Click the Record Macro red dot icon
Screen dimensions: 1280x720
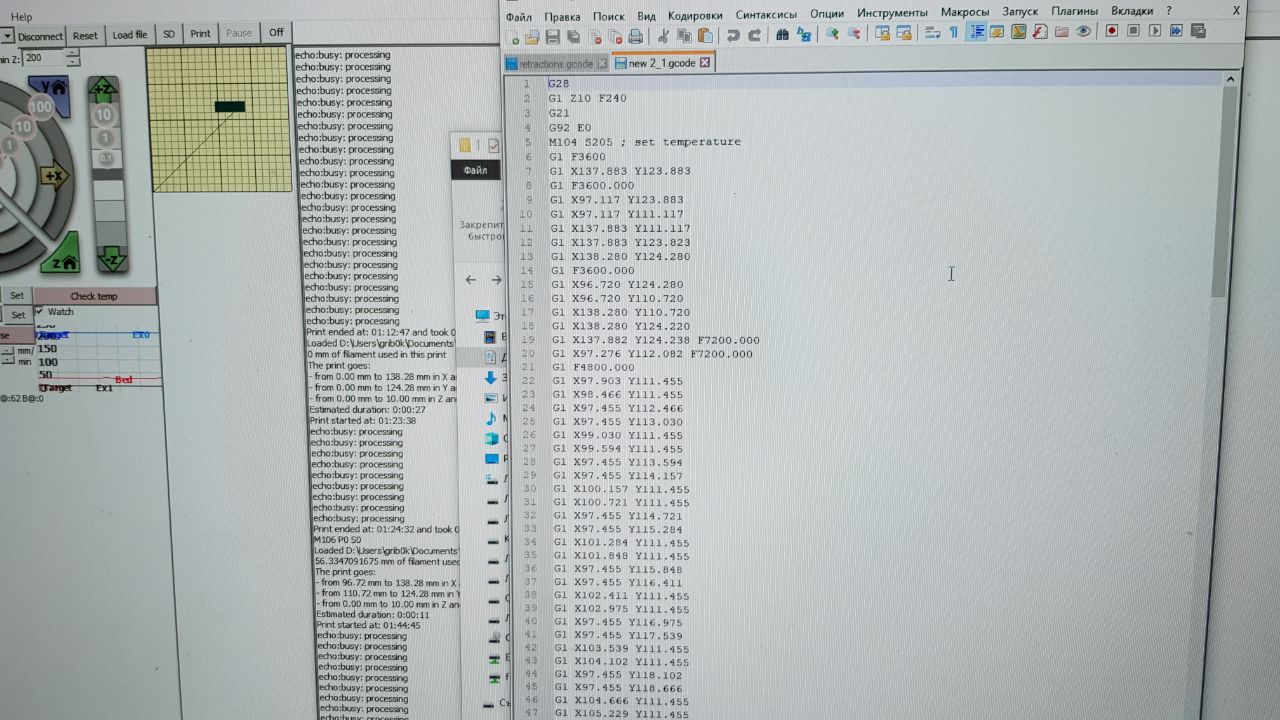(x=1112, y=31)
